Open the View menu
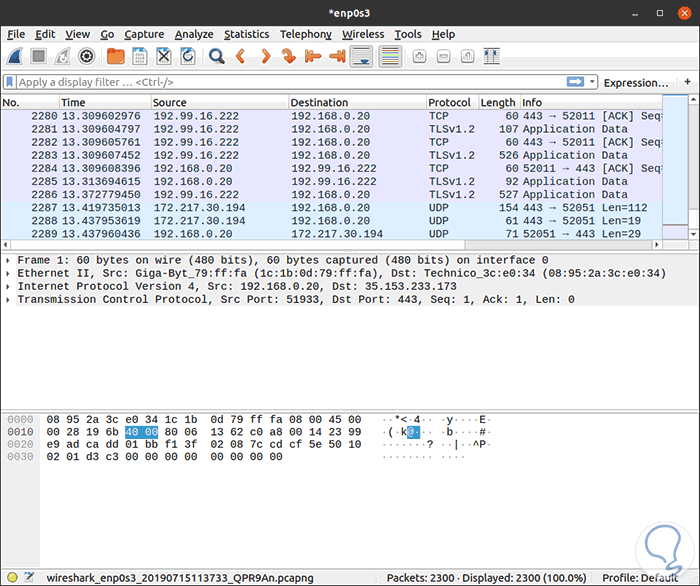 tap(77, 34)
